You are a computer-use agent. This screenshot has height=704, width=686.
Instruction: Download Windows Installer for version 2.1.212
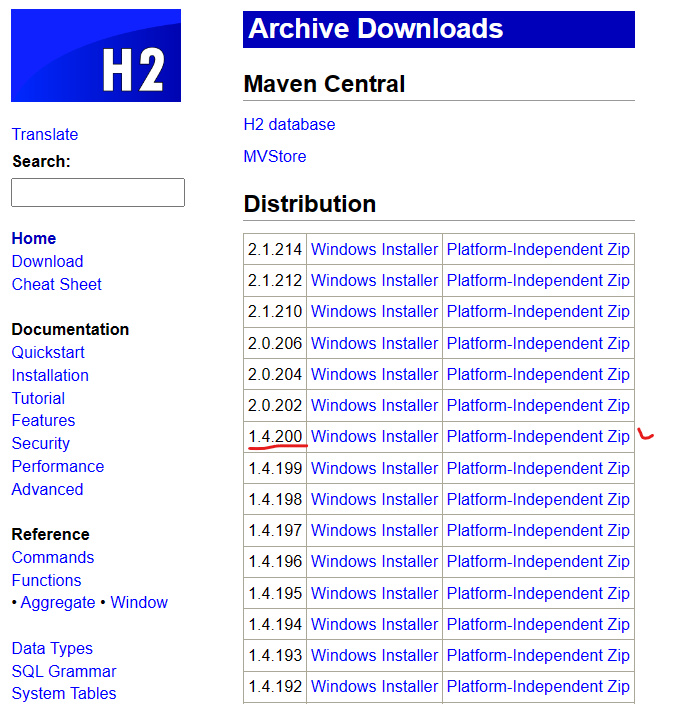tap(374, 280)
